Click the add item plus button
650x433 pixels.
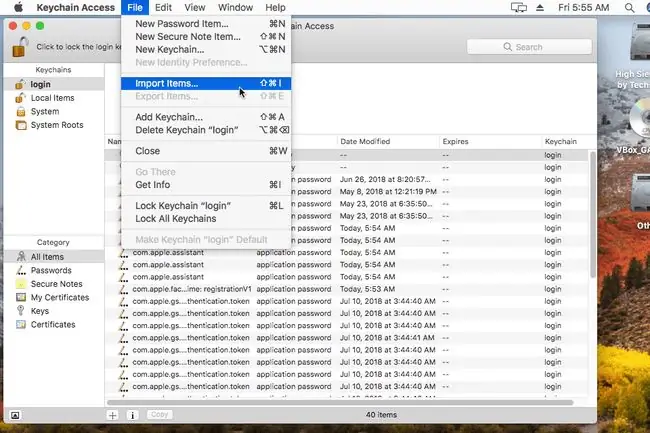(112, 415)
